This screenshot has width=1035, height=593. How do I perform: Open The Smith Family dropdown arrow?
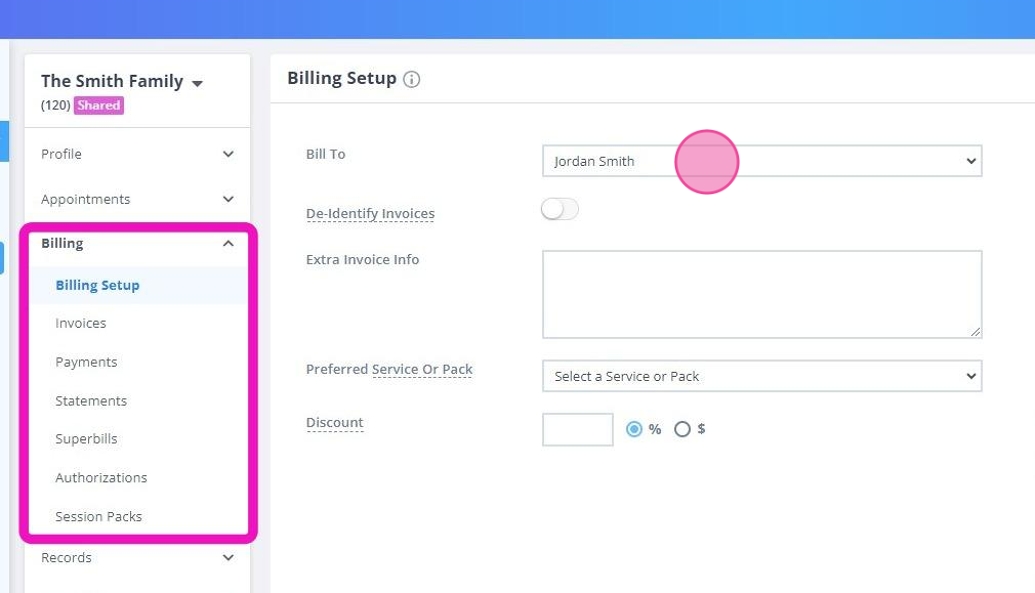197,83
